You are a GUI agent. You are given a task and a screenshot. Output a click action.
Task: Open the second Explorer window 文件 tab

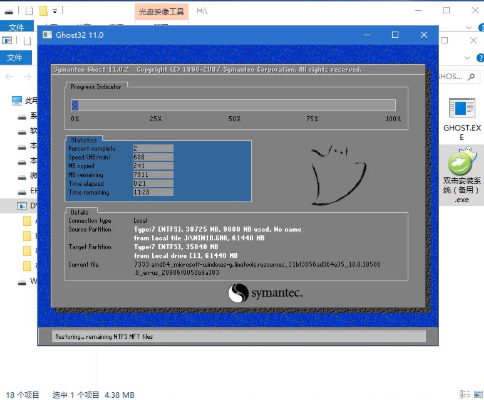tap(15, 57)
